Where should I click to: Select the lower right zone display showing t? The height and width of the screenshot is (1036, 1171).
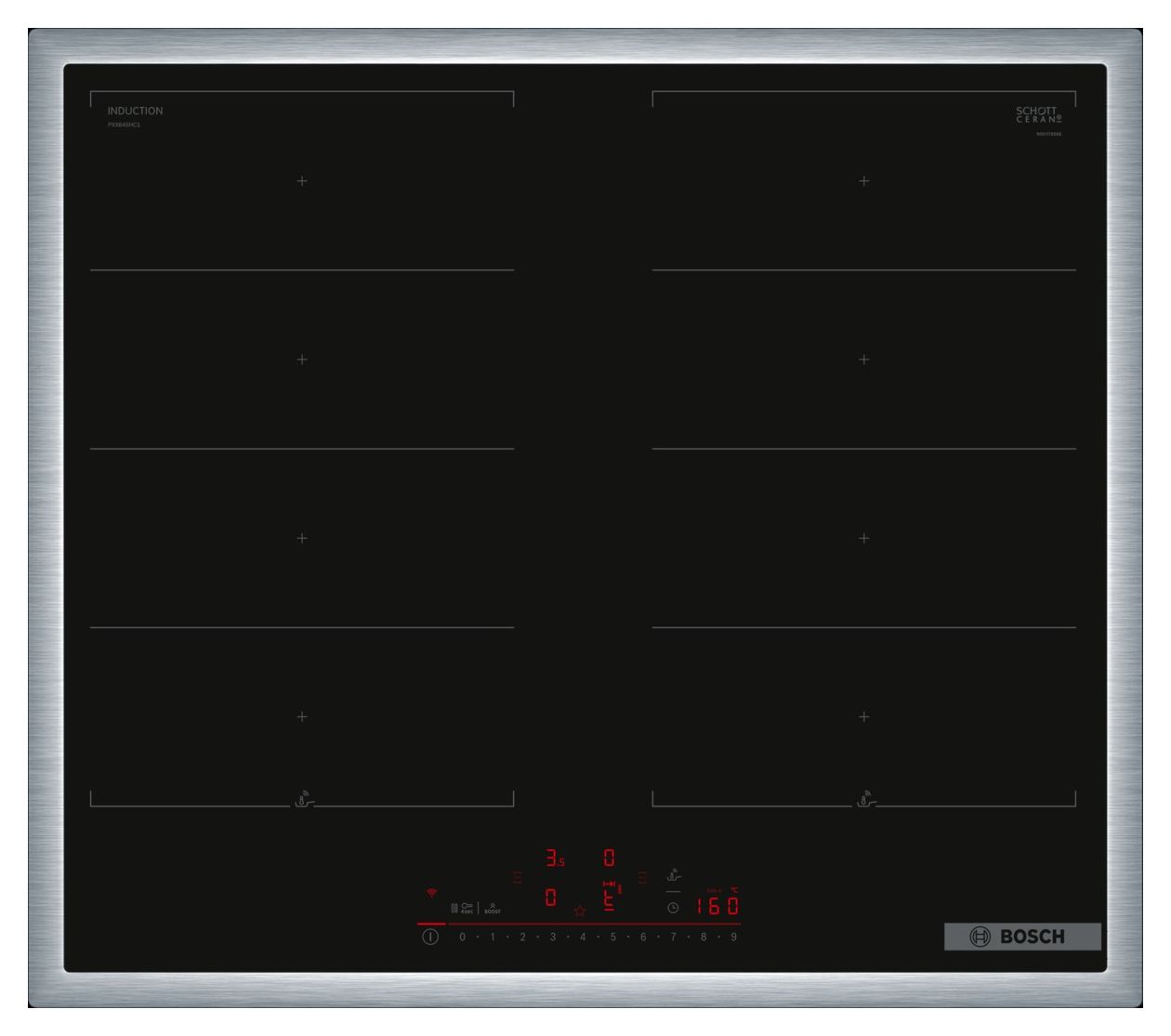tap(610, 899)
